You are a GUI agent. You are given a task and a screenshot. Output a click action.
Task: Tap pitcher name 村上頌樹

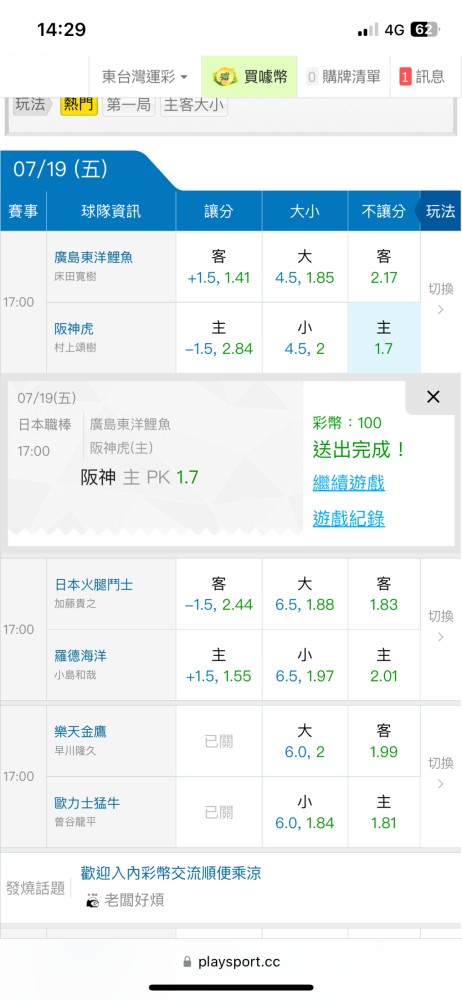[75, 349]
